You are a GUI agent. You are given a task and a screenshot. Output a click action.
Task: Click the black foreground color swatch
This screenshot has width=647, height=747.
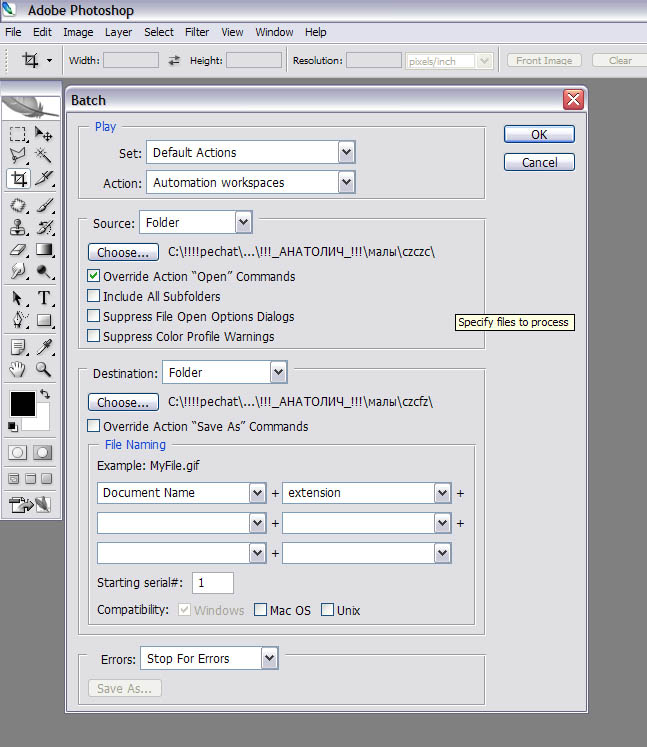(22, 404)
